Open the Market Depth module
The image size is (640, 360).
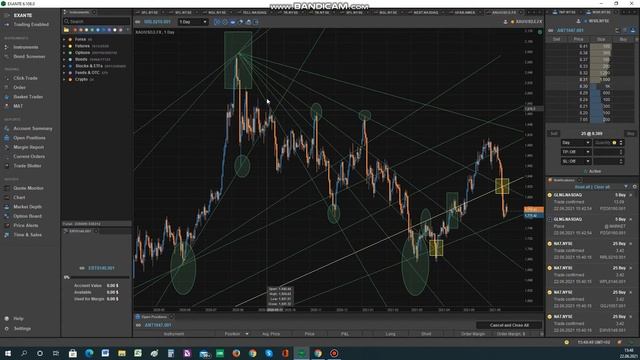tap(27, 207)
